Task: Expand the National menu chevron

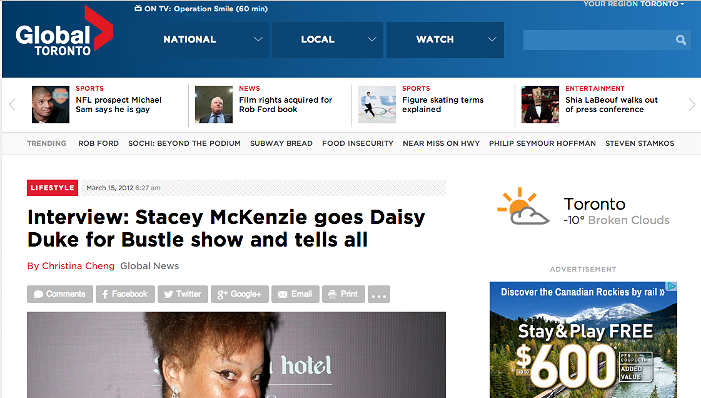Action: point(258,39)
